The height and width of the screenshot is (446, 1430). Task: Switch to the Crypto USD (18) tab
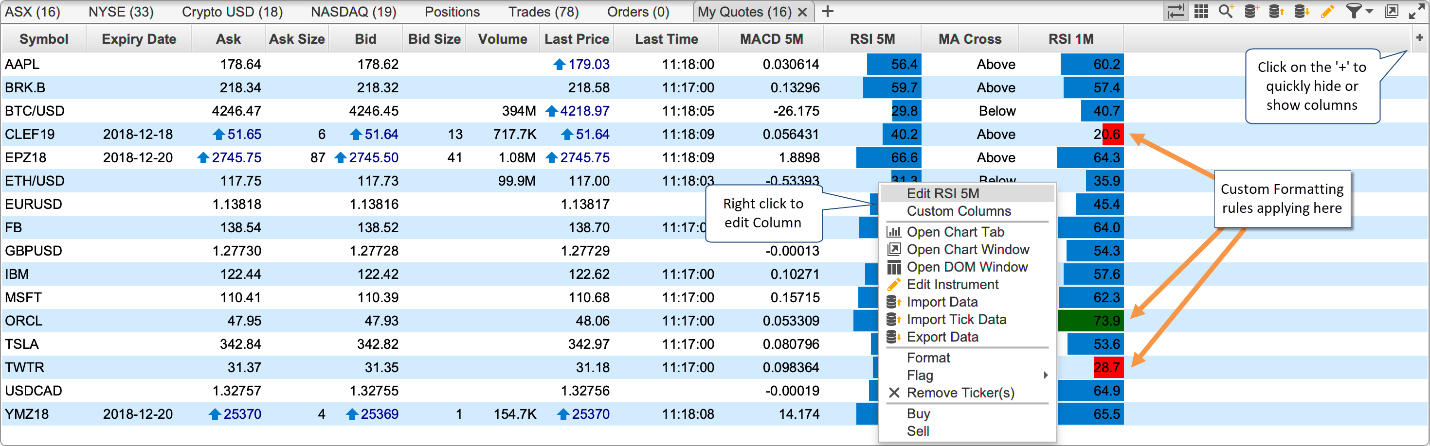[x=232, y=12]
